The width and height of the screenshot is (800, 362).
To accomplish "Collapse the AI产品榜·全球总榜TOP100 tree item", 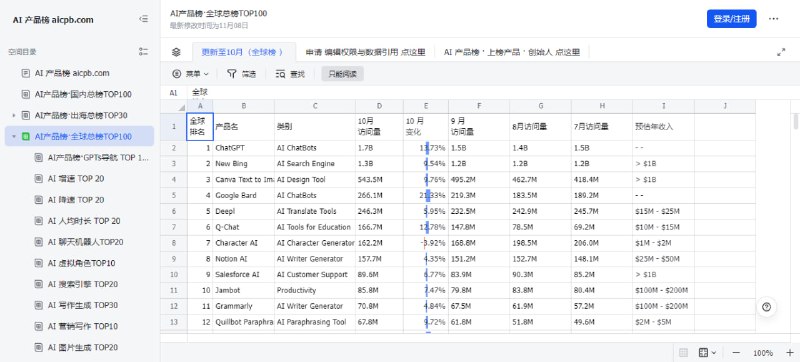I will 14,137.
